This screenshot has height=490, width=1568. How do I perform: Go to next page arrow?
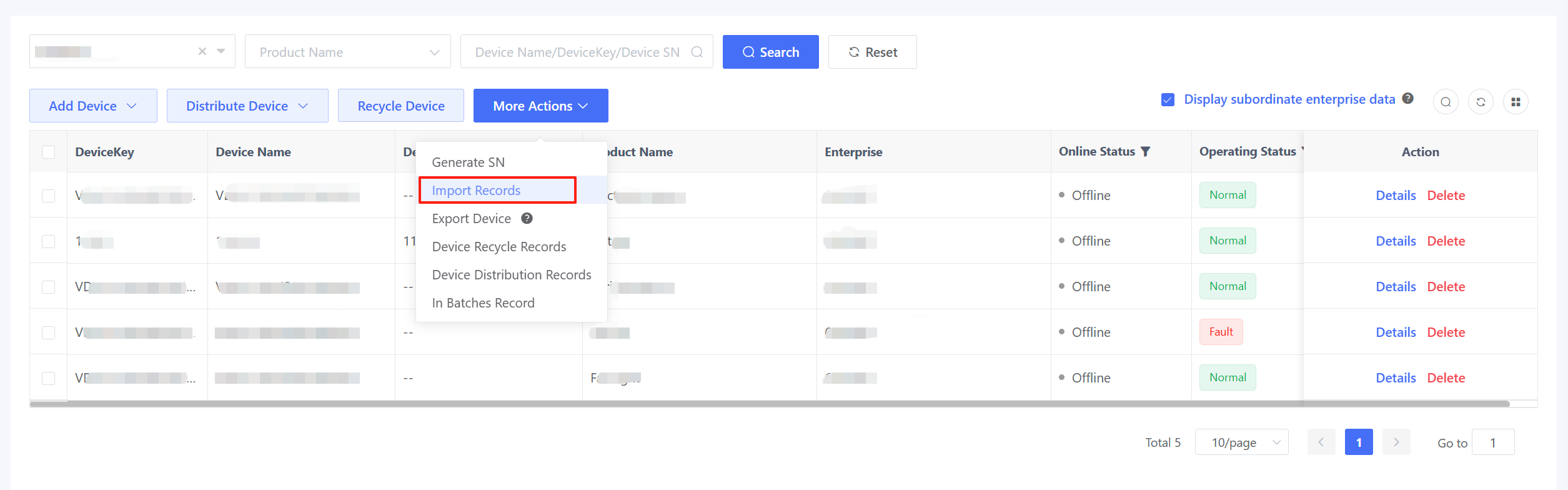(x=1396, y=442)
